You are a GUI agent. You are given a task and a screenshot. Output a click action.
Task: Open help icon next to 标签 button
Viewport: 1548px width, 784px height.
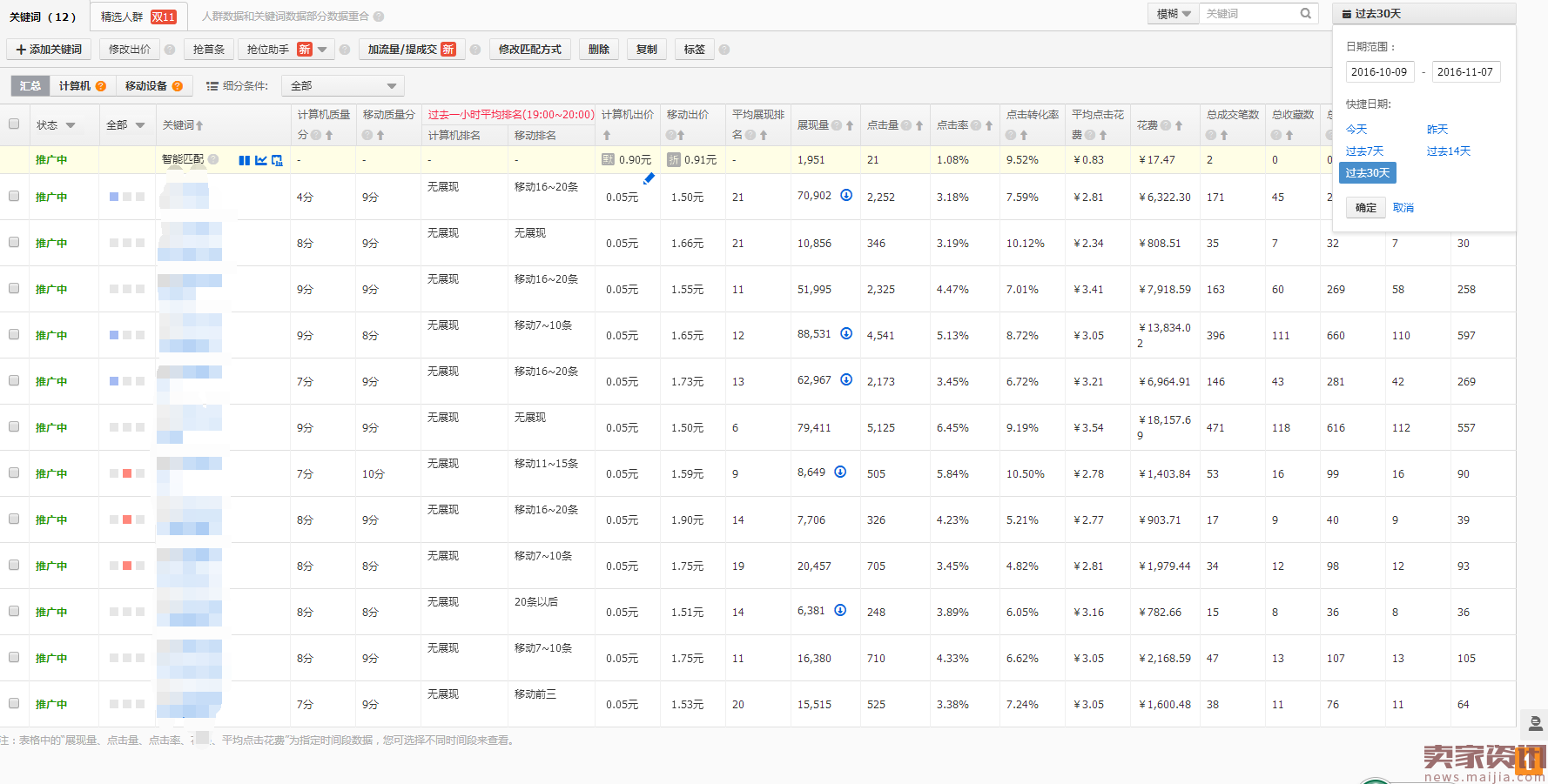coord(724,50)
